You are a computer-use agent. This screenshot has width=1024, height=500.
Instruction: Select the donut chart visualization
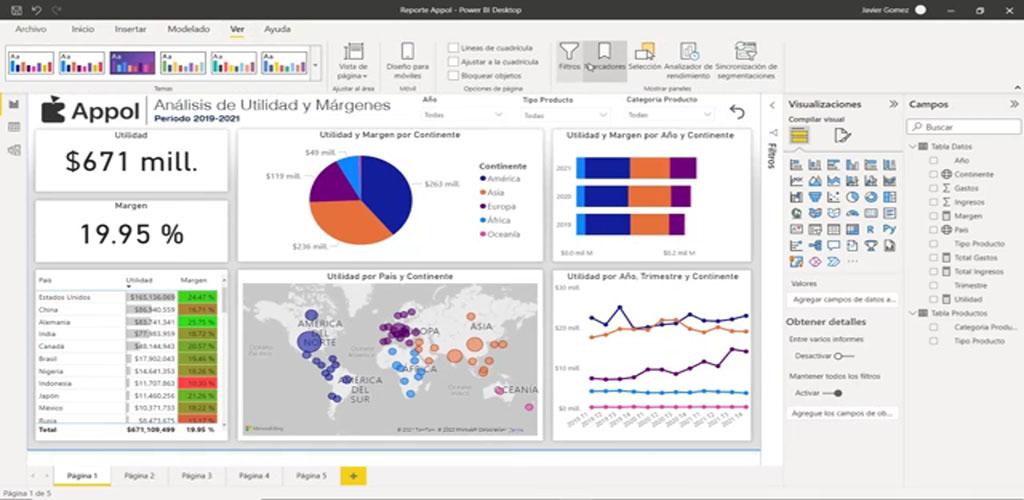(871, 196)
